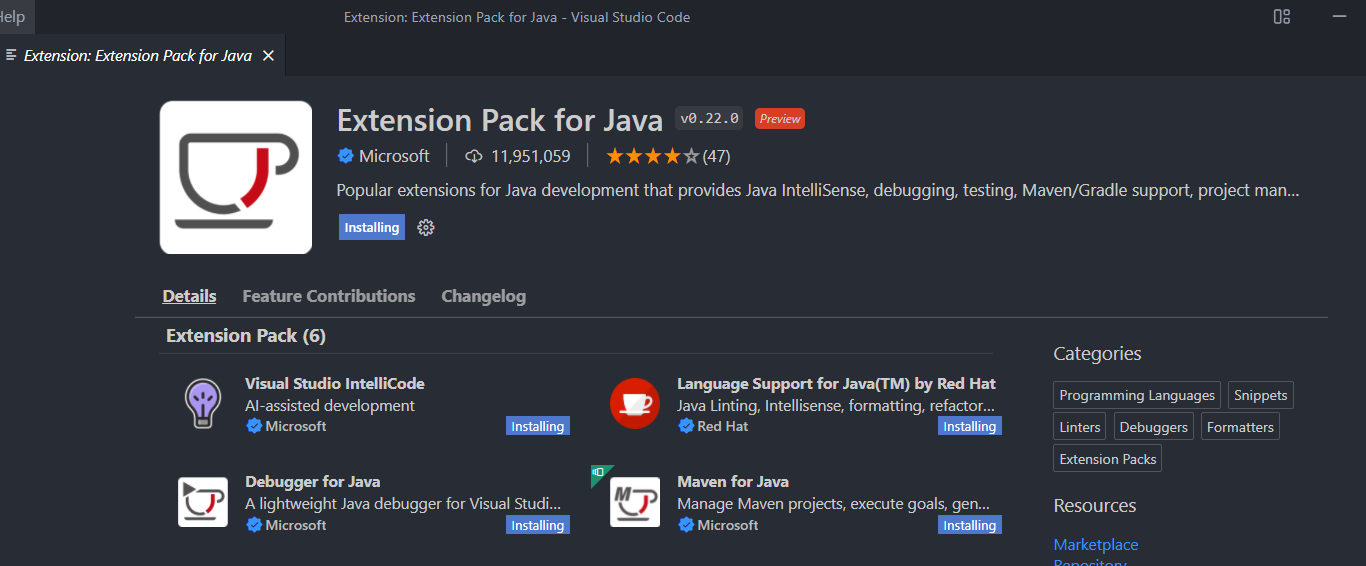Switch to the Changelog tab
Viewport: 1366px width, 566px height.
coord(484,296)
